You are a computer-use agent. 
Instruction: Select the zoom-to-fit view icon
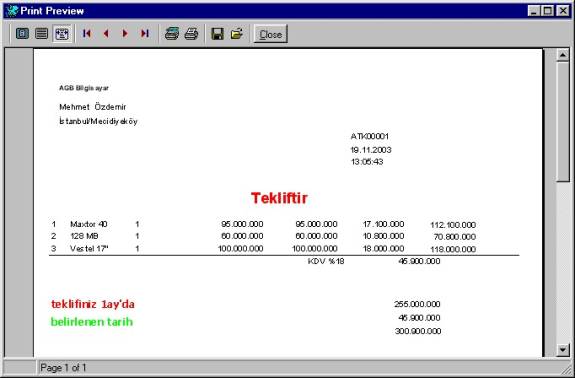click(x=22, y=34)
